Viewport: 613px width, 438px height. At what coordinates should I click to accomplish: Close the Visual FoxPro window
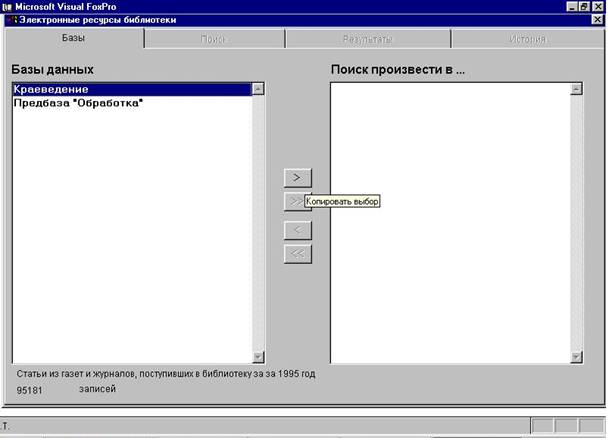(598, 6)
